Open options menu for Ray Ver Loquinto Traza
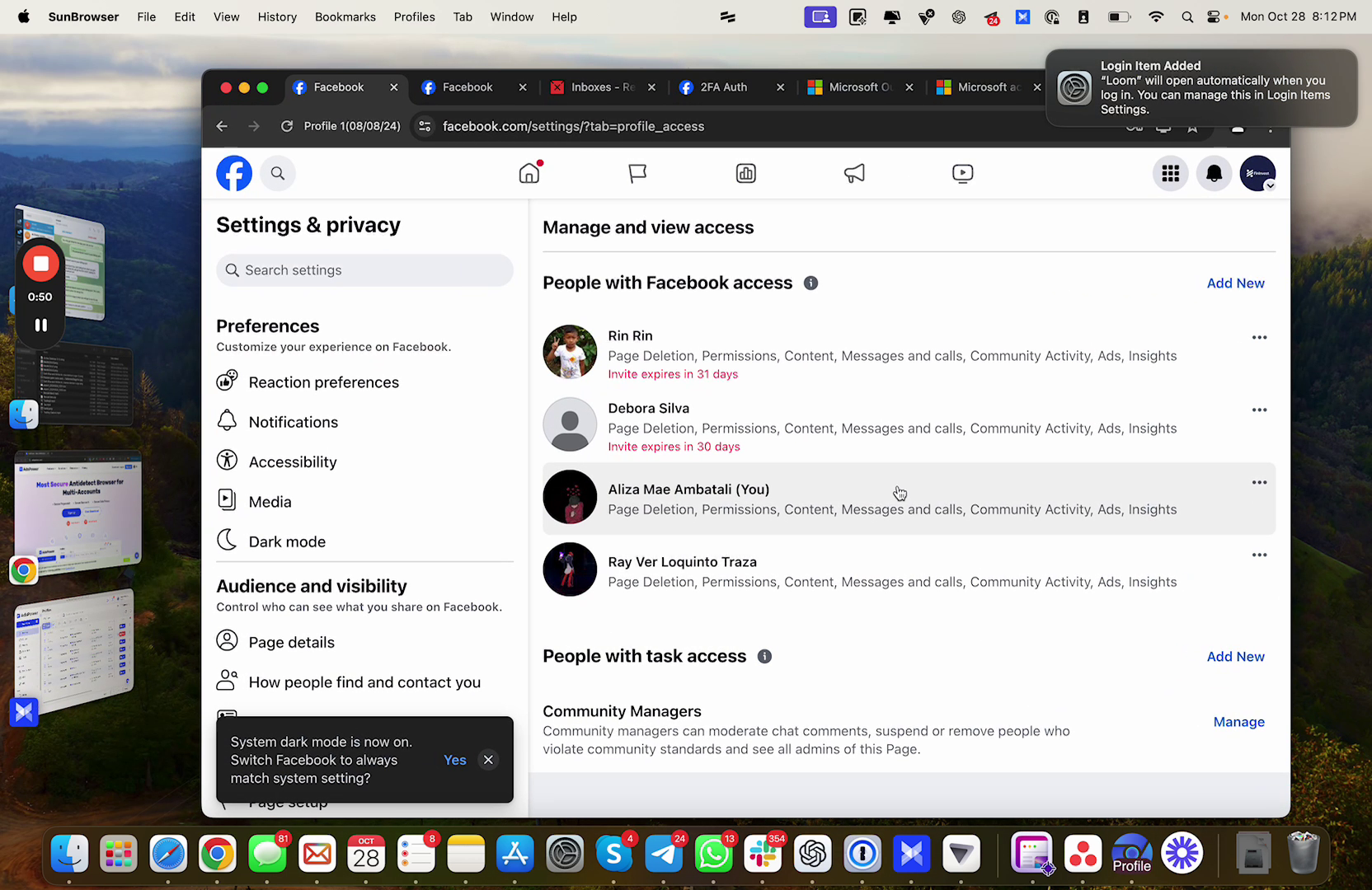Image resolution: width=1372 pixels, height=890 pixels. pyautogui.click(x=1259, y=555)
